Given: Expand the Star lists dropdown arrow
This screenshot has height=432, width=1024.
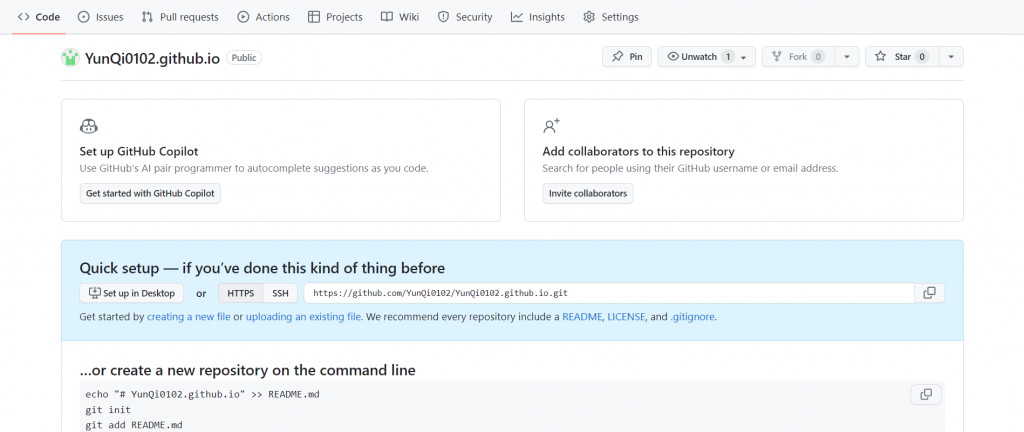Looking at the screenshot, I should click(951, 57).
